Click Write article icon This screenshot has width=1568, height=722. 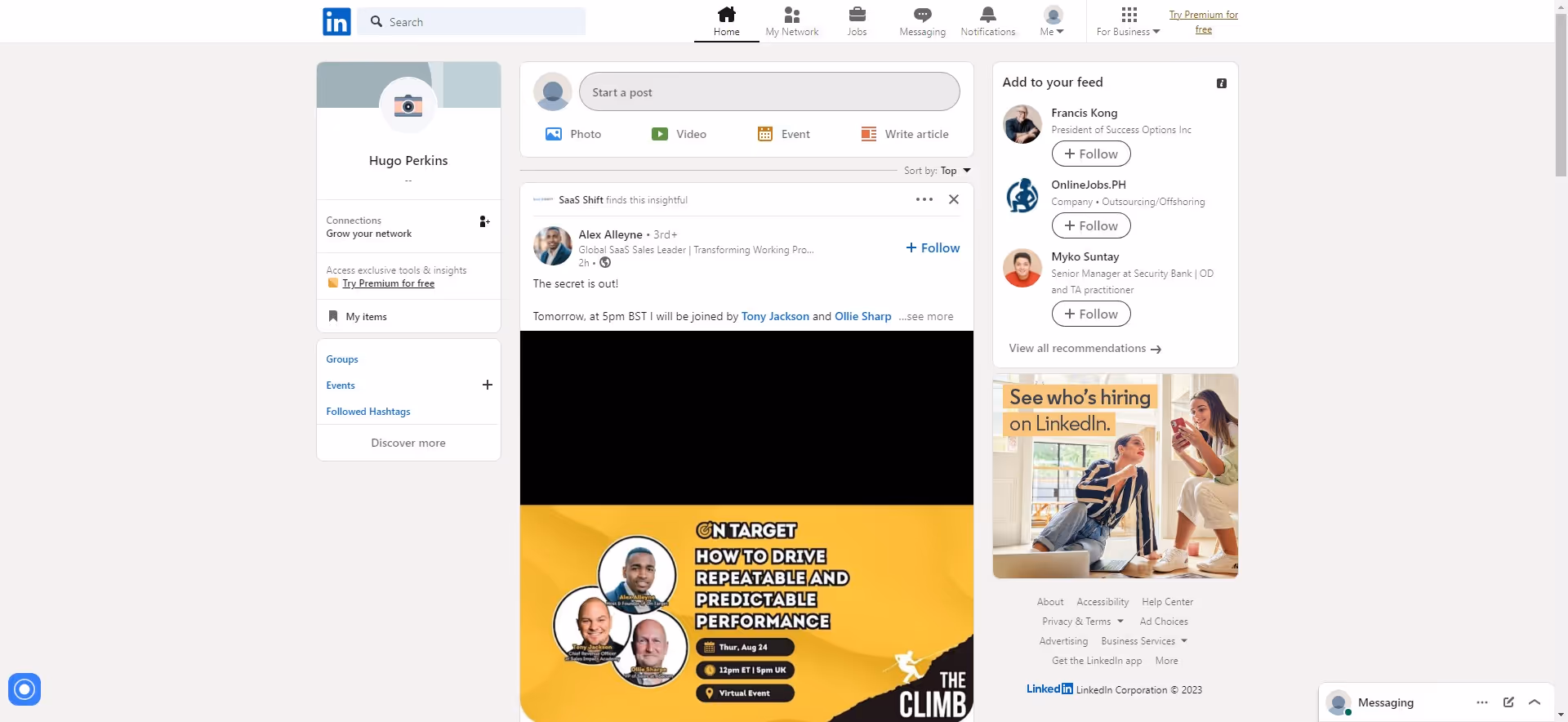point(869,134)
